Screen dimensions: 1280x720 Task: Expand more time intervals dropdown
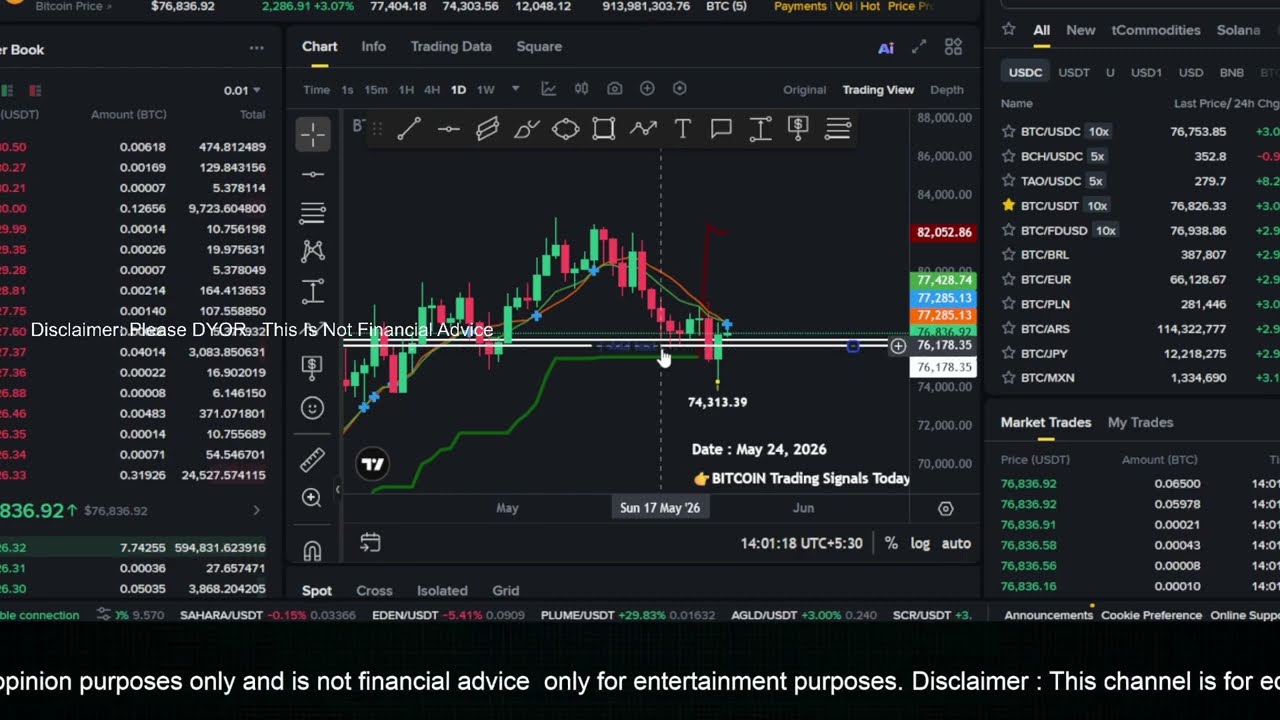(515, 89)
